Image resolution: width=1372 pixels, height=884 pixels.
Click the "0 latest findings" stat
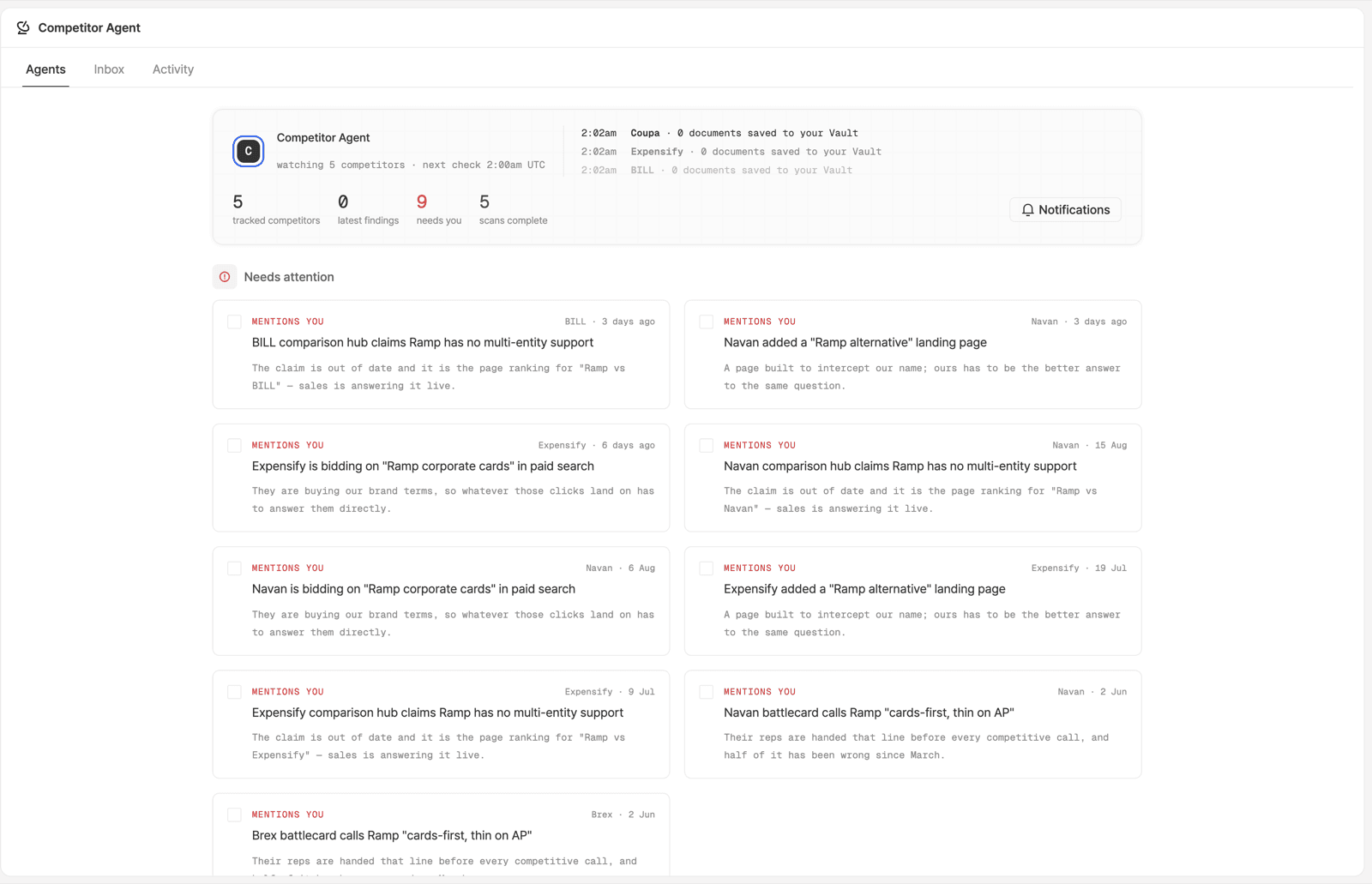368,210
